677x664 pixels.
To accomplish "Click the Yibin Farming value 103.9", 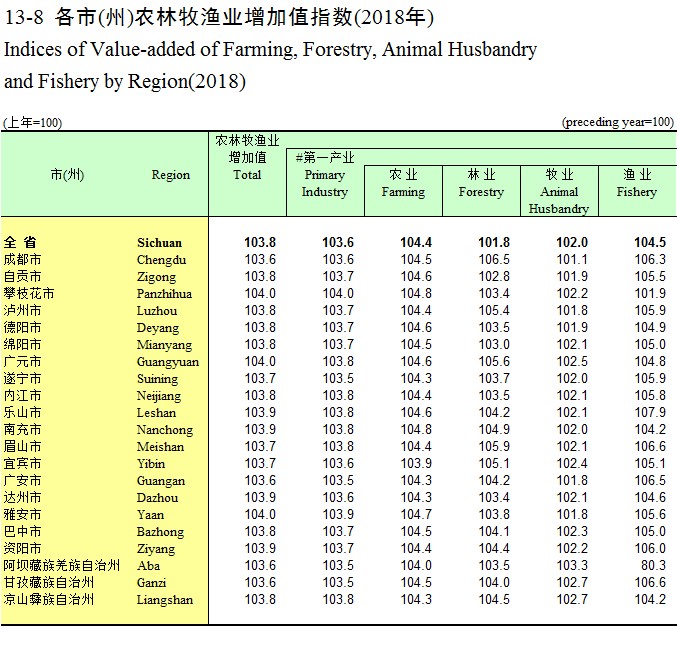I will [416, 463].
